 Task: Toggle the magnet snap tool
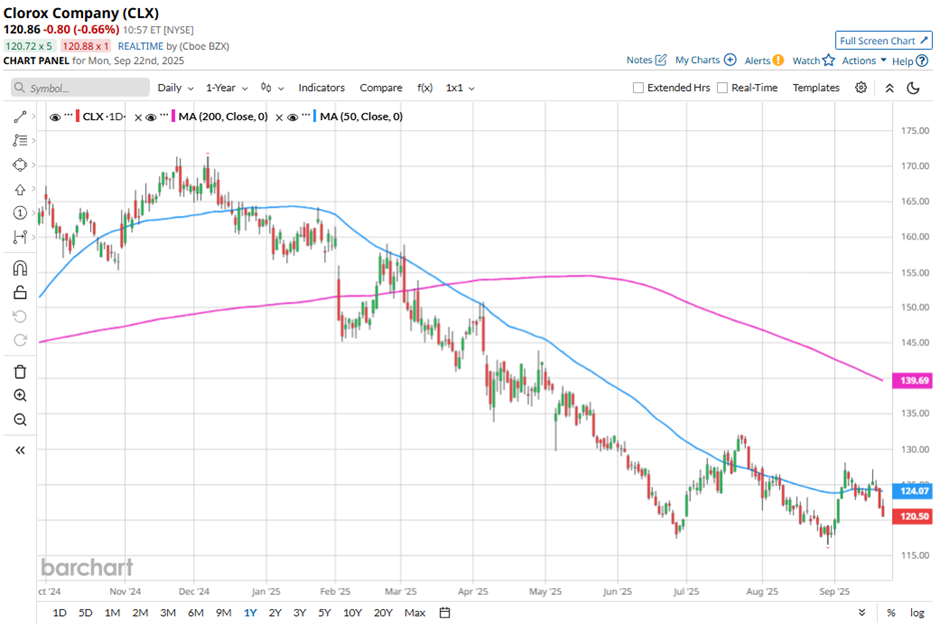click(20, 268)
